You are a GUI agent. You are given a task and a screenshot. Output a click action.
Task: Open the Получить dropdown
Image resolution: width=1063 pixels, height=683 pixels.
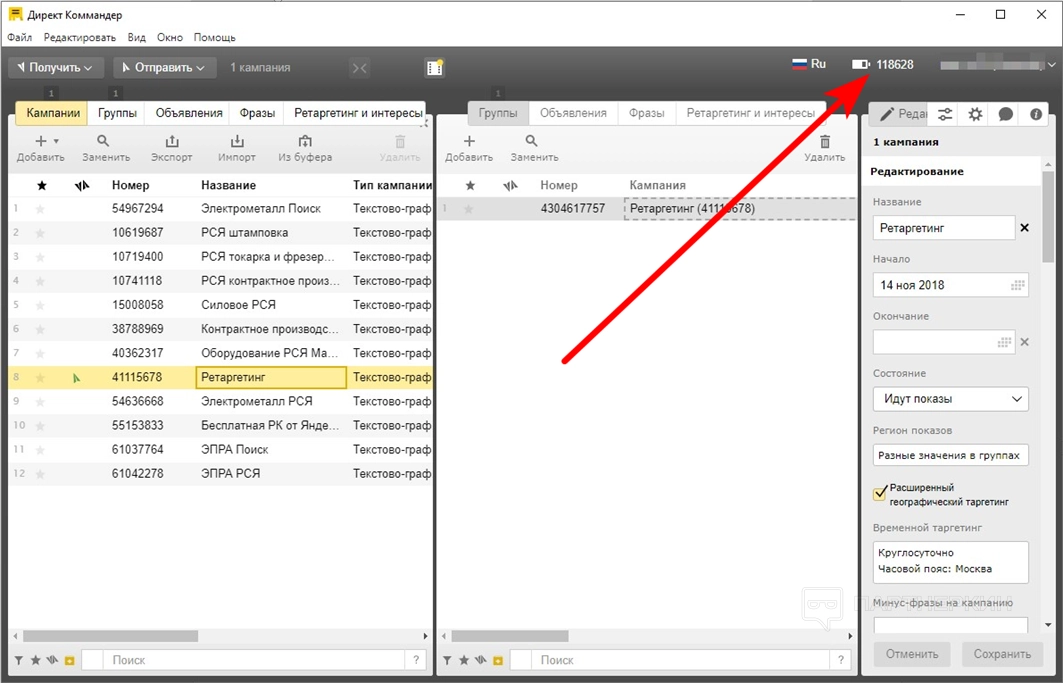(x=56, y=67)
